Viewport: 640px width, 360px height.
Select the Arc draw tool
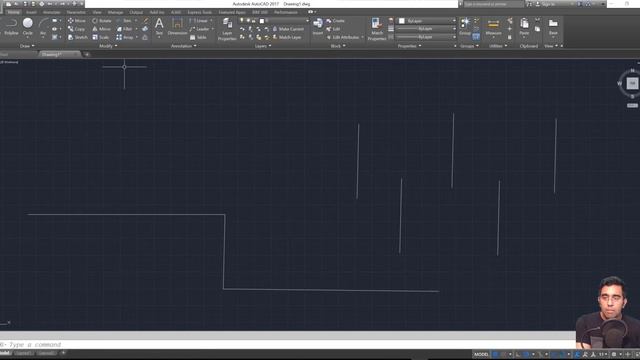tap(43, 27)
